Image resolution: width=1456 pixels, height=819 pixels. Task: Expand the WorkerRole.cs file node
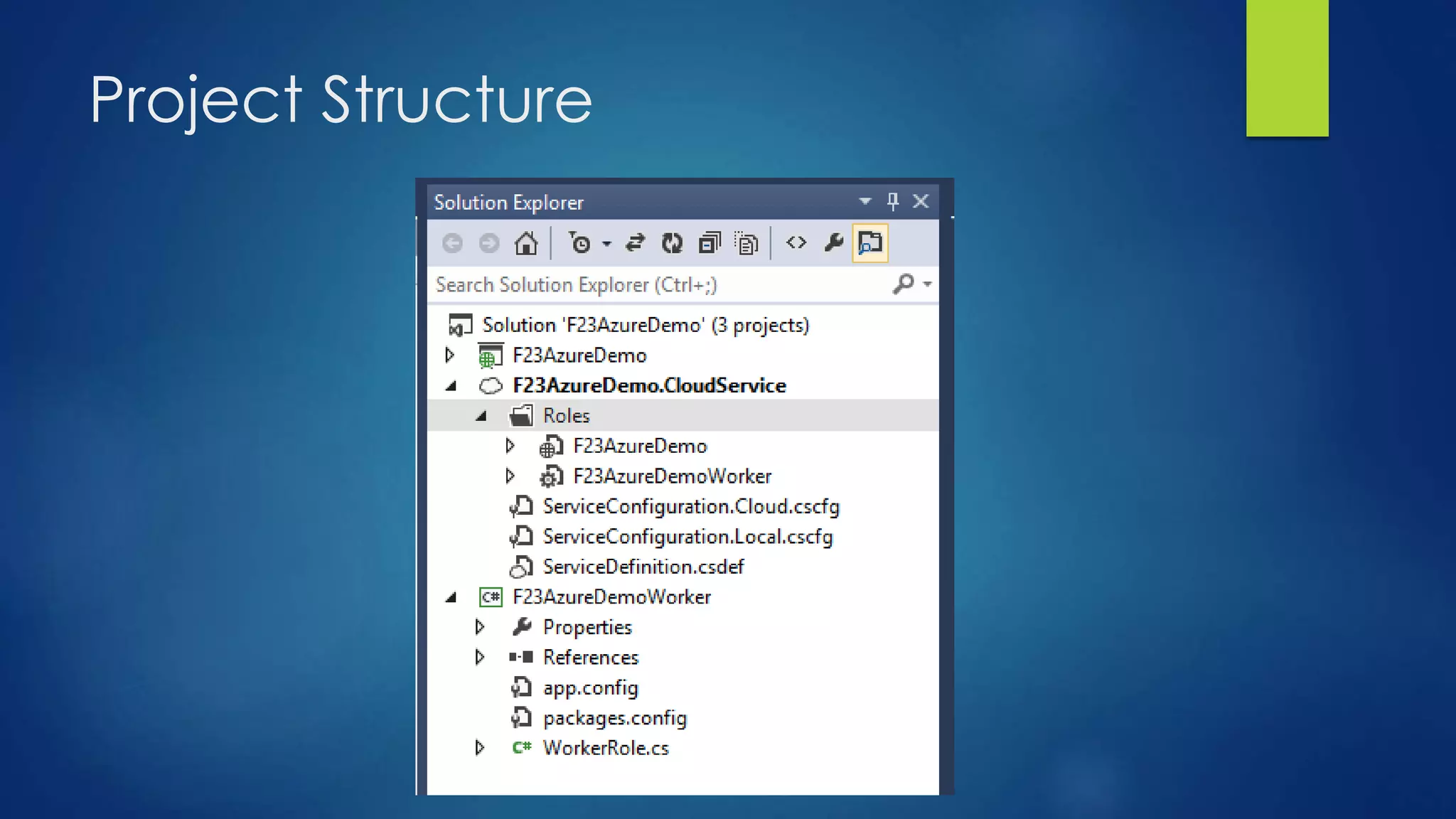tap(480, 748)
